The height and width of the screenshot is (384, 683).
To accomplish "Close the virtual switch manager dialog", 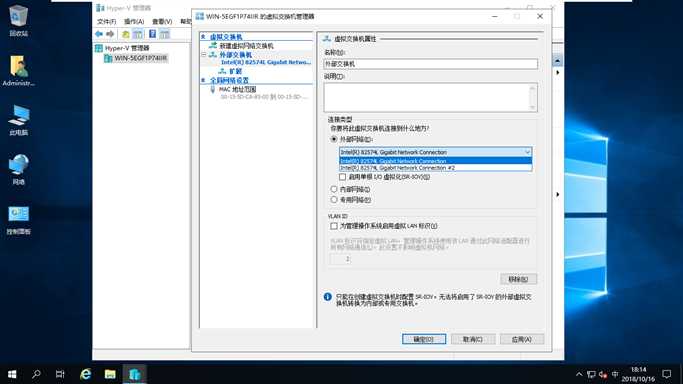I will pyautogui.click(x=540, y=16).
